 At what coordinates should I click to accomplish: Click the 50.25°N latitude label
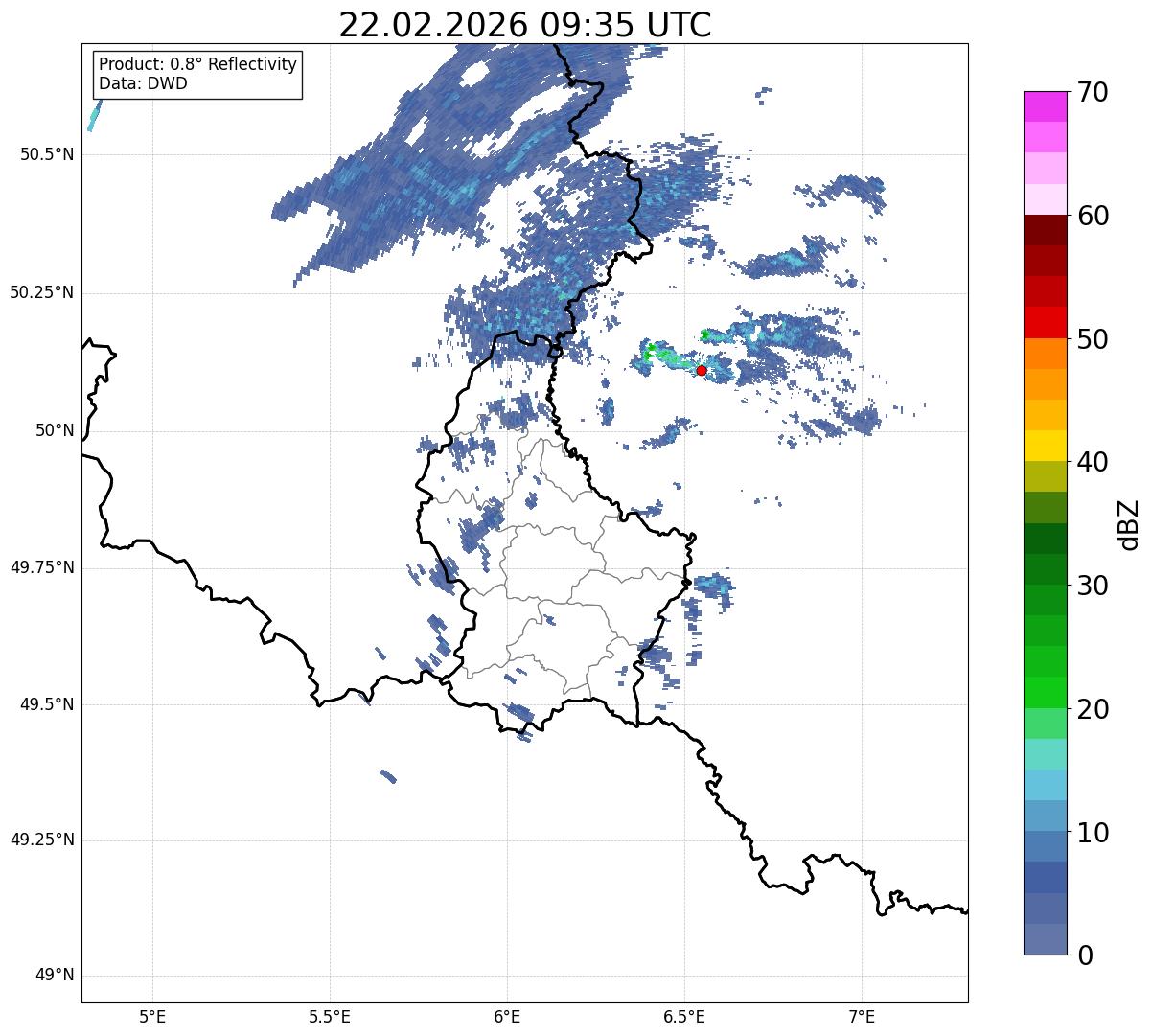point(41,292)
